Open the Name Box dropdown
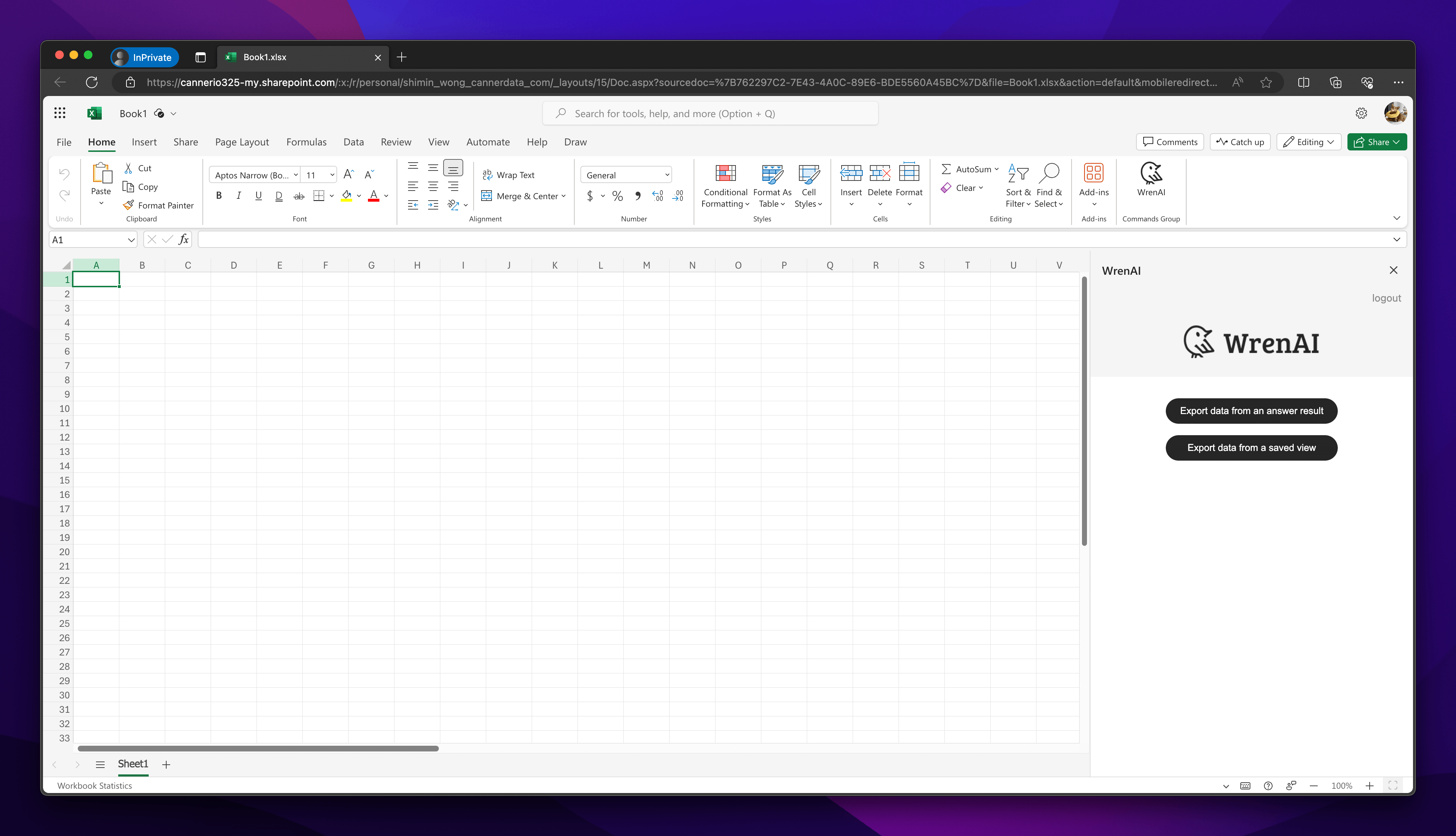The height and width of the screenshot is (836, 1456). click(x=131, y=239)
